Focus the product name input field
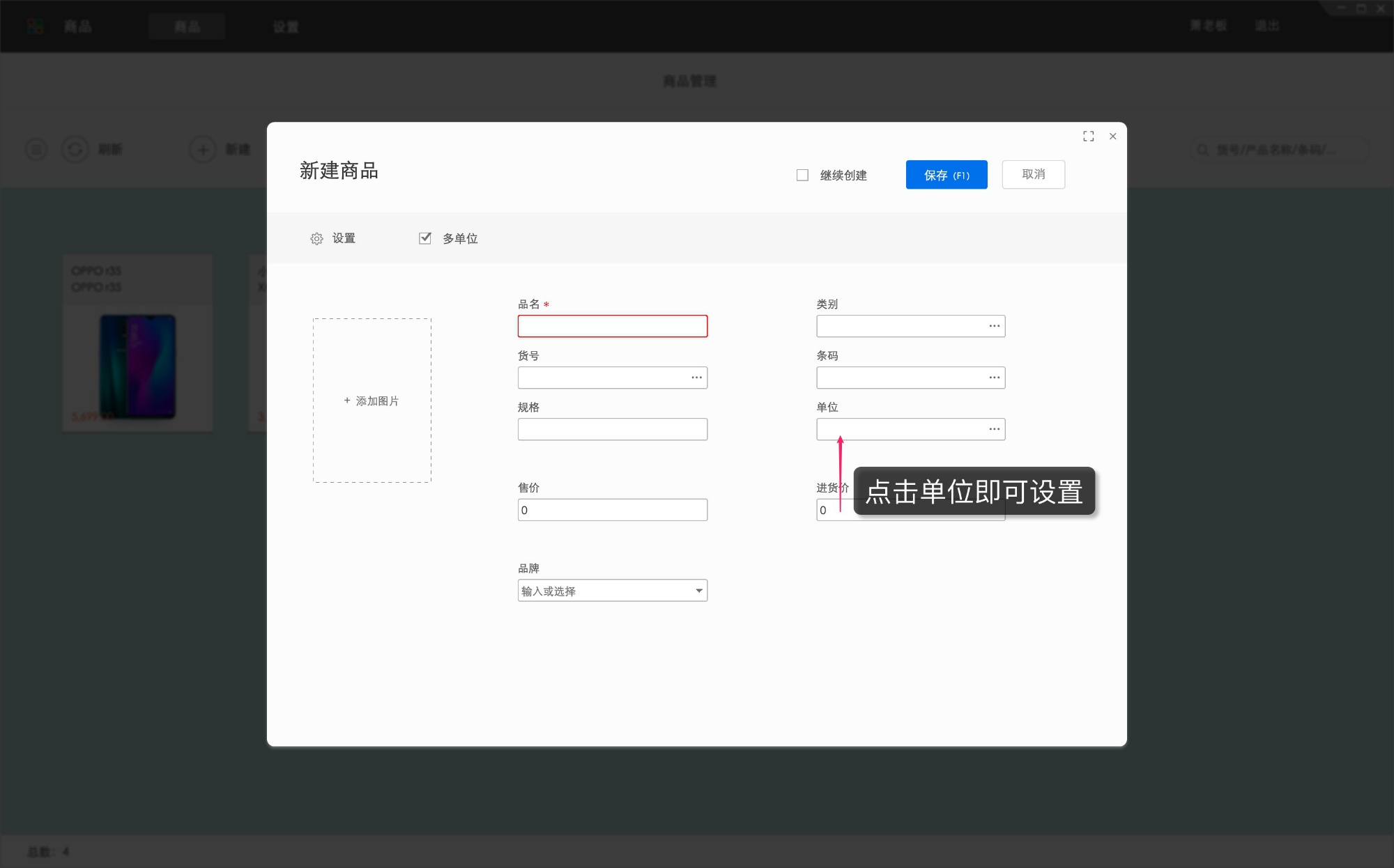The image size is (1394, 868). click(x=612, y=326)
